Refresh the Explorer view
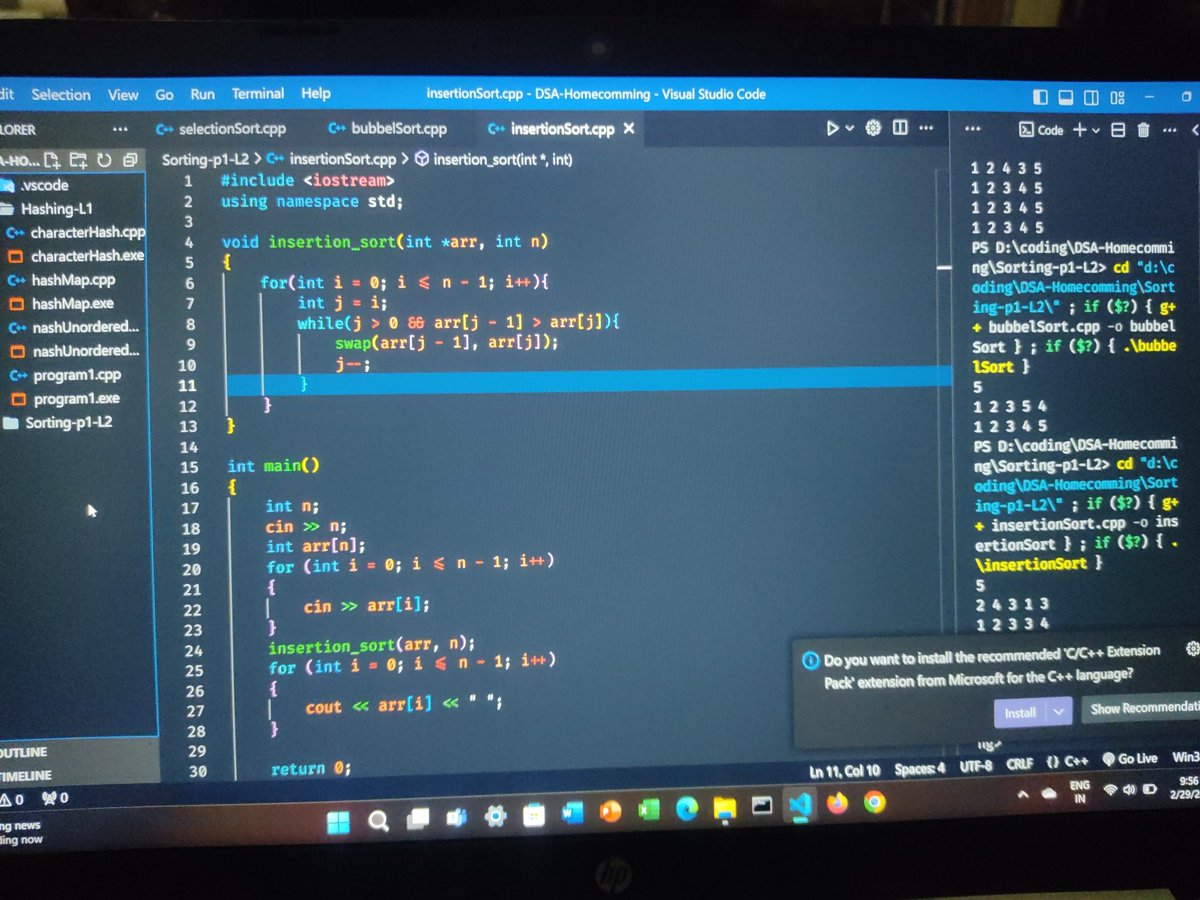Screen dimensions: 1200x900 coord(104,161)
